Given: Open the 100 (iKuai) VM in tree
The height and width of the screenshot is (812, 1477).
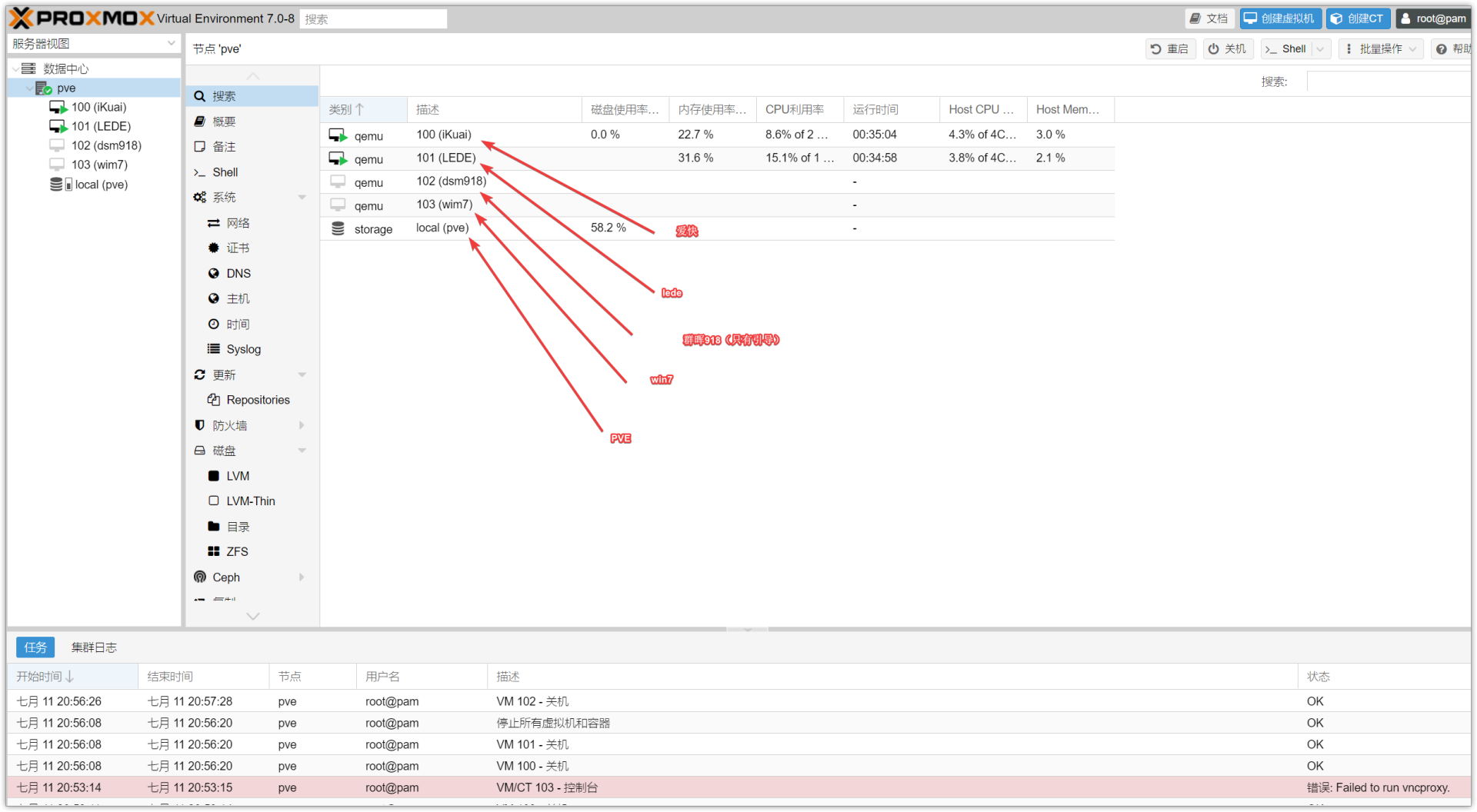Looking at the screenshot, I should (x=98, y=108).
